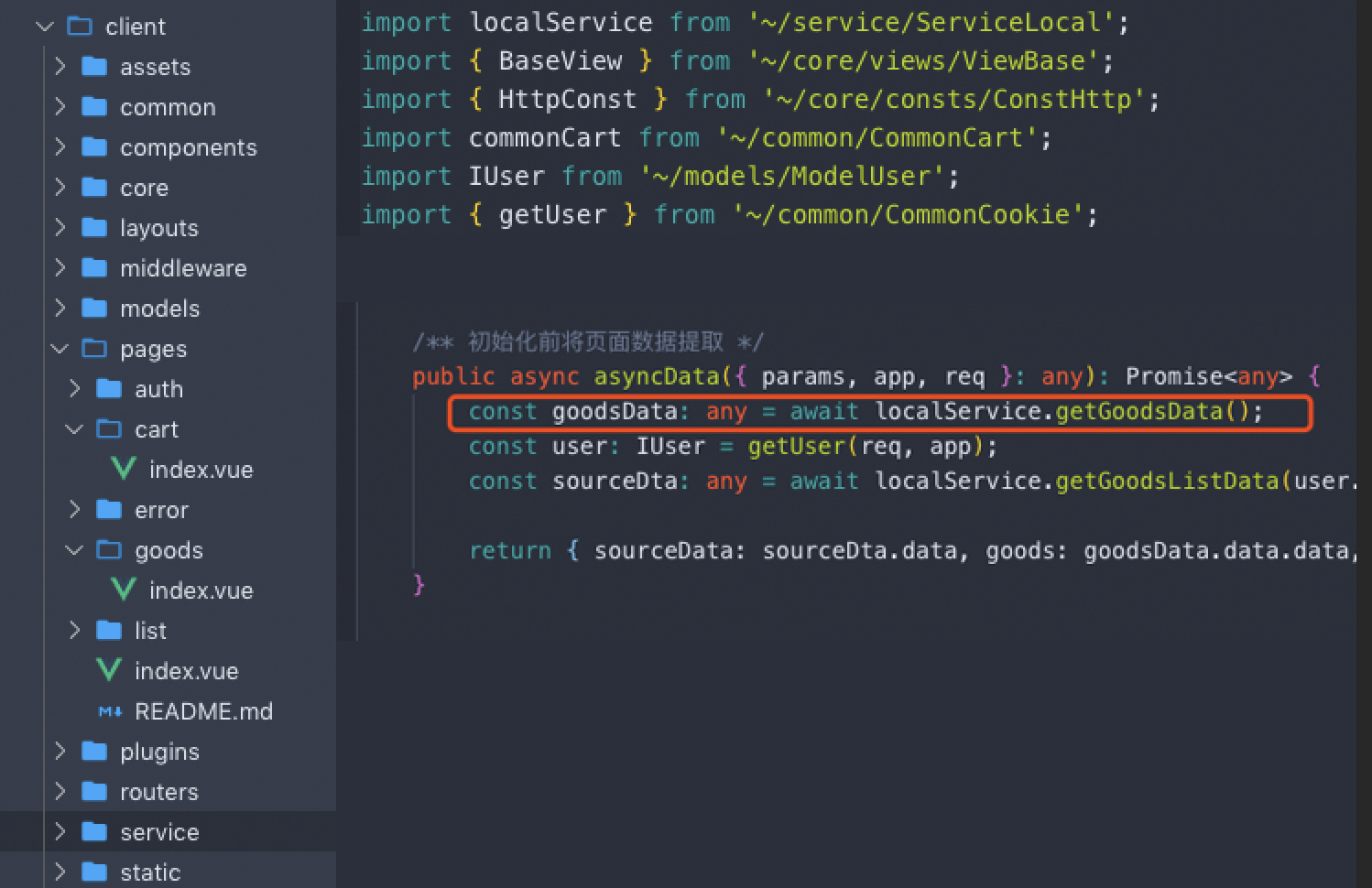
Task: Expand the error folder chevron
Action: pos(74,510)
